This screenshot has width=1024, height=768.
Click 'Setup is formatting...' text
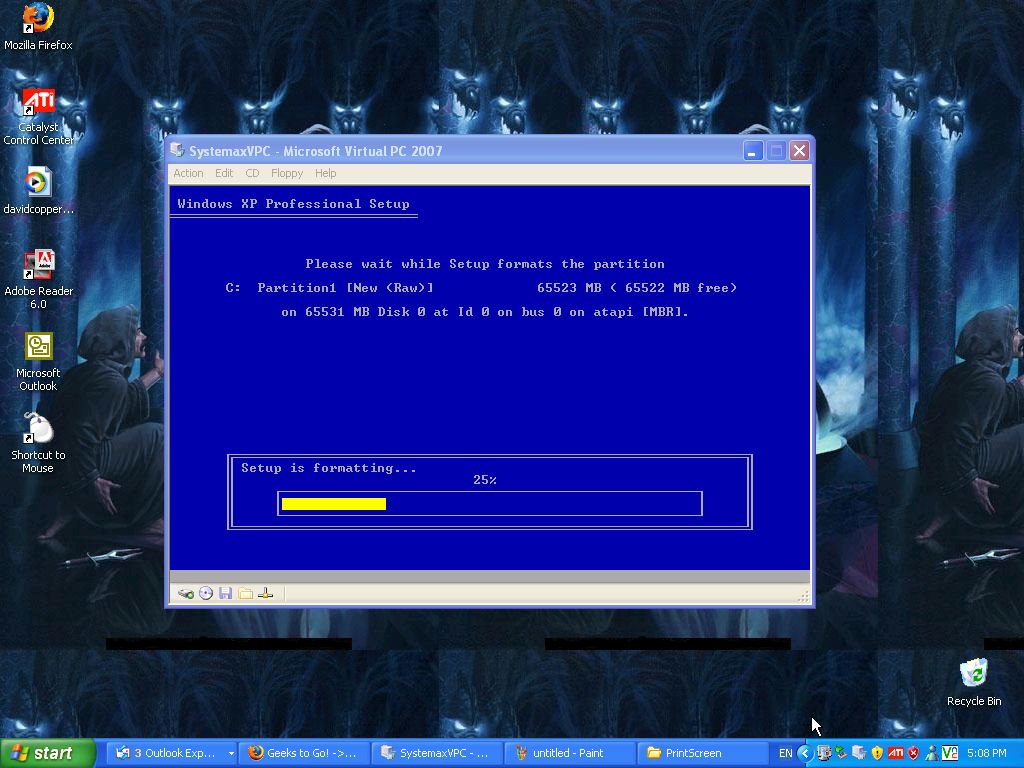coord(328,468)
